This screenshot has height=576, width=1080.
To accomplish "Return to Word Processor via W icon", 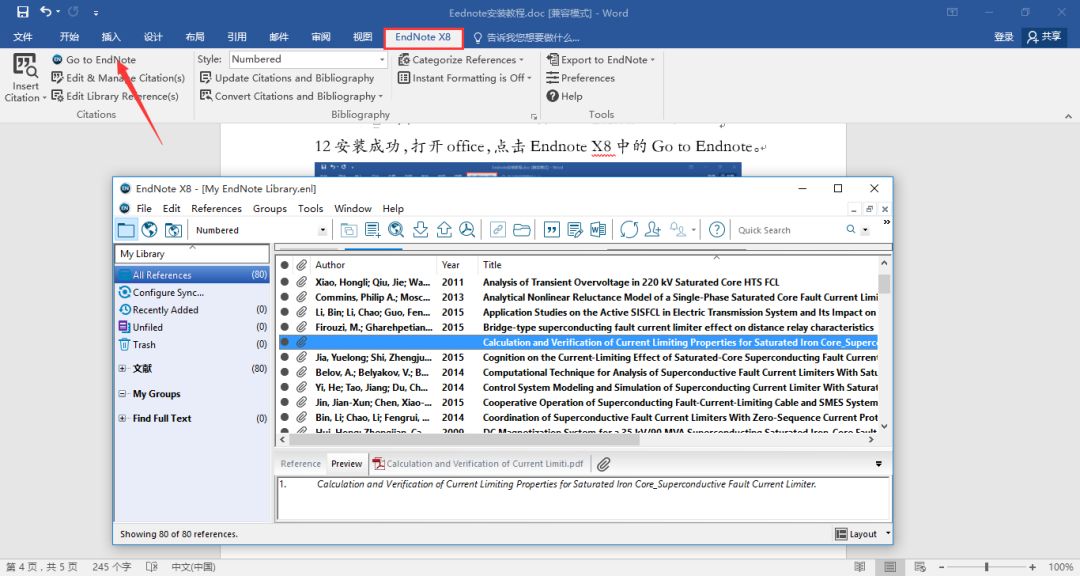I will (598, 229).
